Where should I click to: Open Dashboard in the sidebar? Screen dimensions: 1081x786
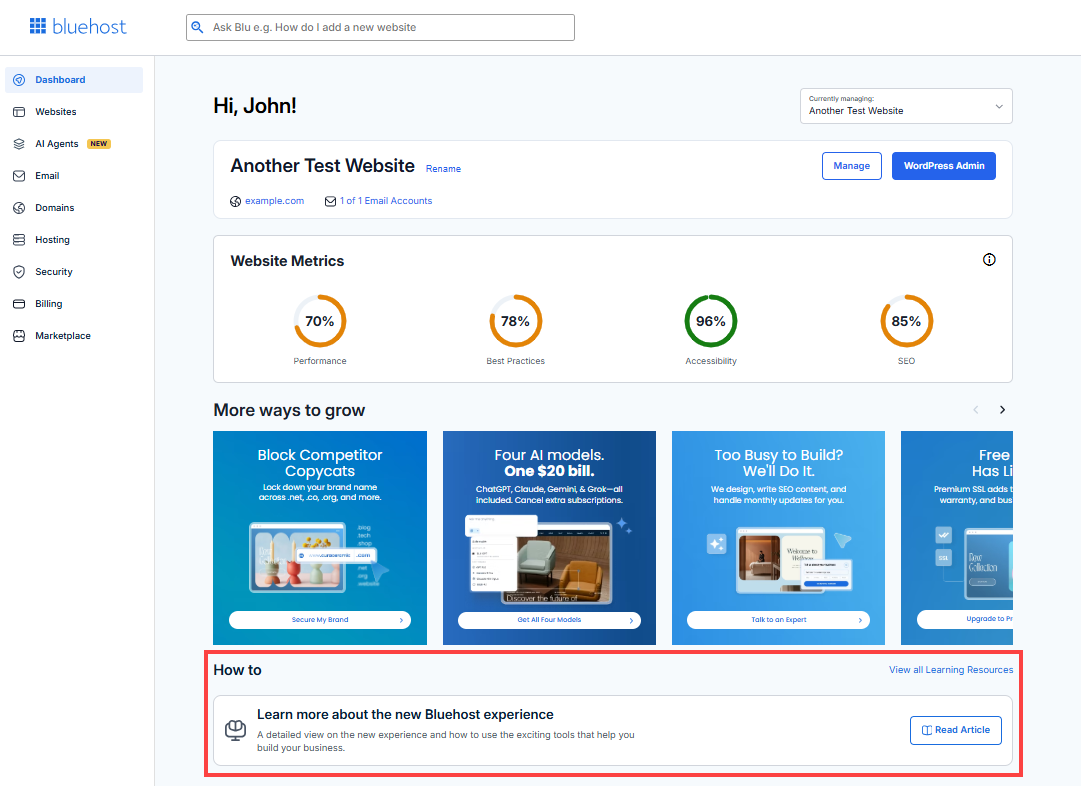[x=74, y=80]
